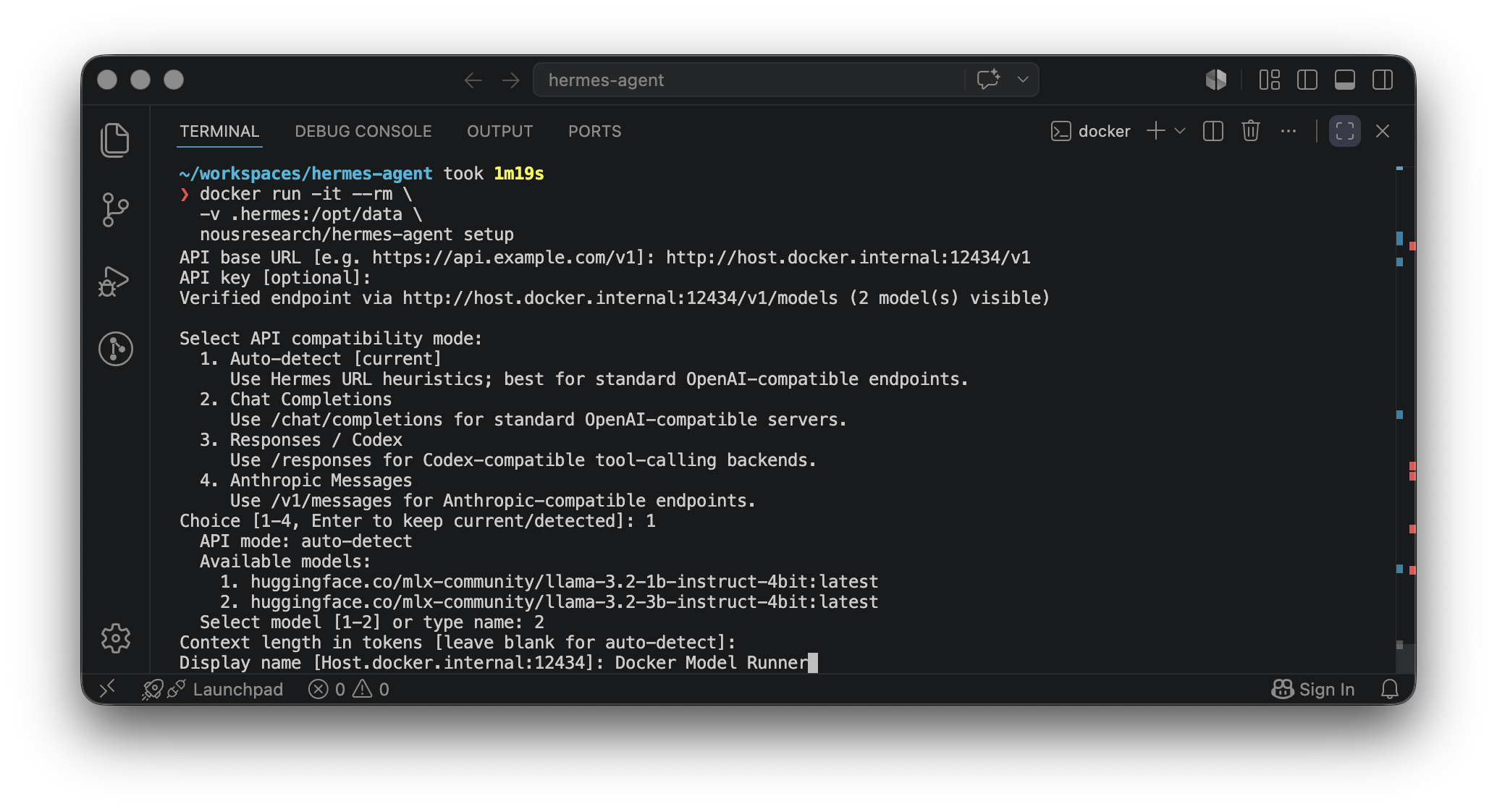This screenshot has width=1497, height=812.
Task: Click the ~/workspaces/hermes-agent path text
Action: point(305,174)
